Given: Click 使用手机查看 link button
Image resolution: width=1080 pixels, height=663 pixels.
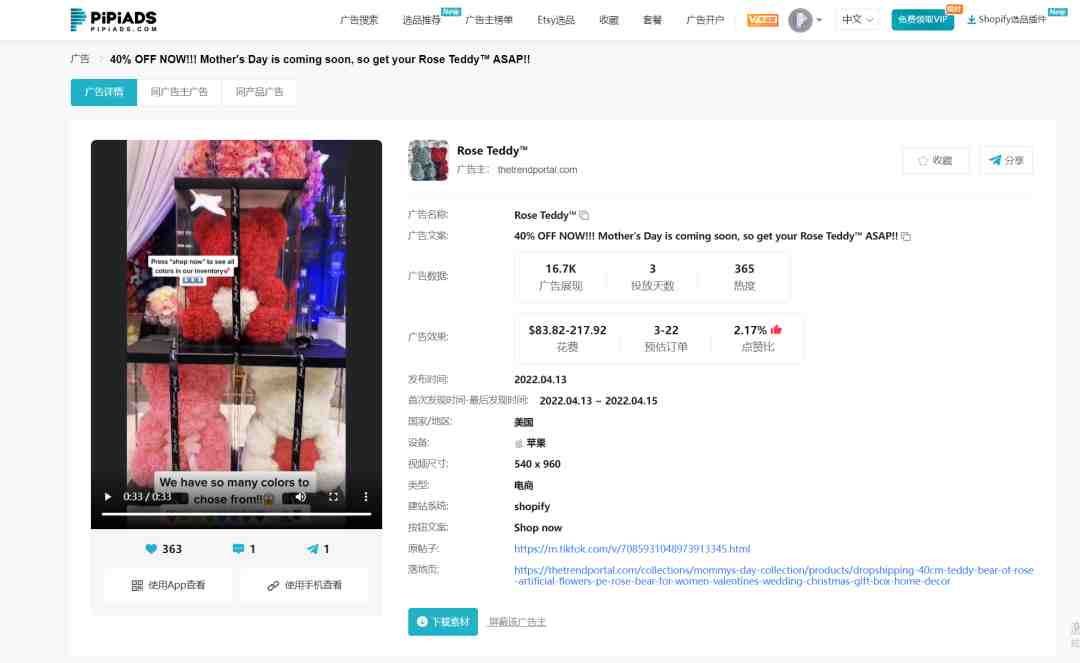Looking at the screenshot, I should pyautogui.click(x=304, y=585).
